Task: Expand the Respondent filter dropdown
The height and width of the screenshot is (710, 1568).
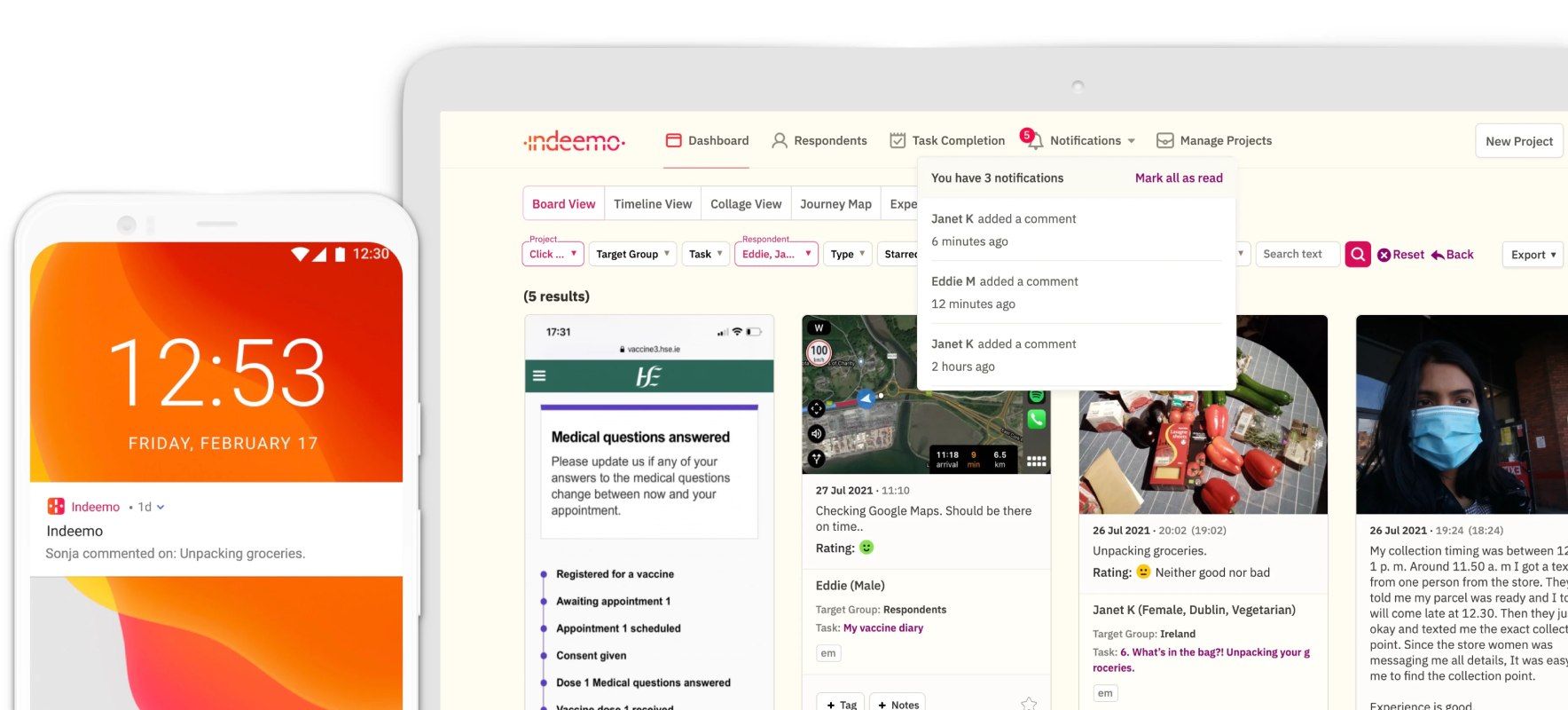Action: [x=776, y=254]
